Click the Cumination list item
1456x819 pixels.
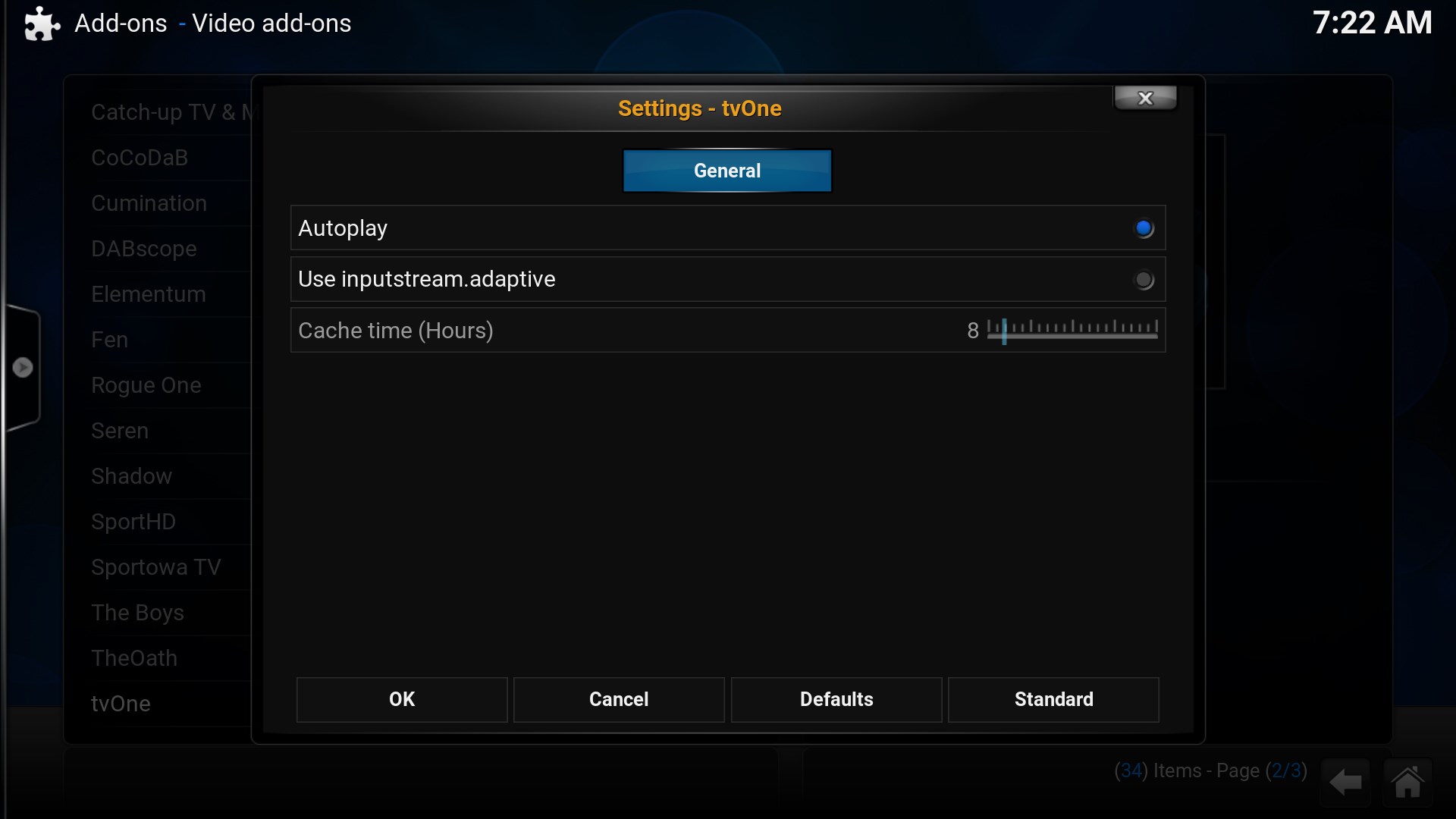pyautogui.click(x=149, y=203)
